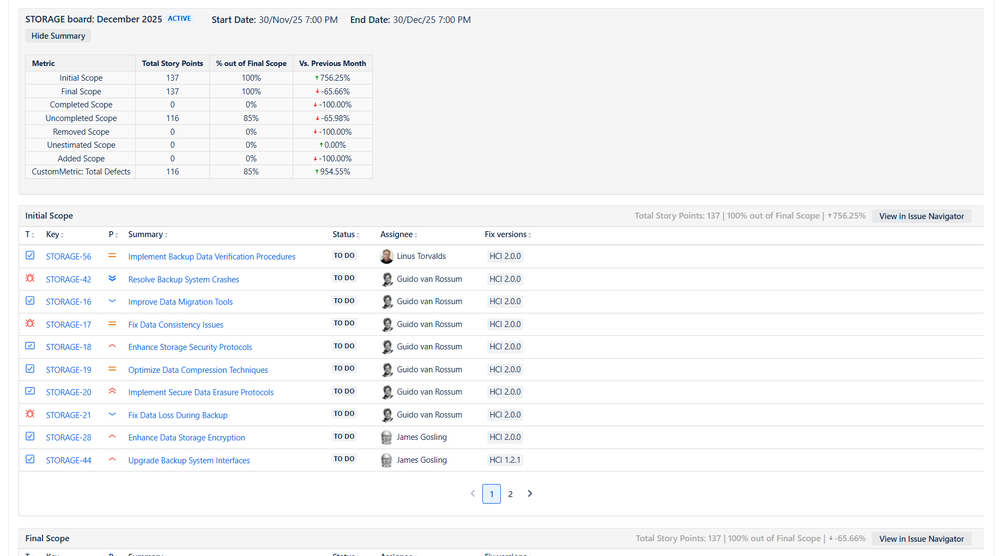This screenshot has width=999, height=556.
Task: Open Implement Backup Data Verification Procedures summary
Action: pyautogui.click(x=212, y=257)
